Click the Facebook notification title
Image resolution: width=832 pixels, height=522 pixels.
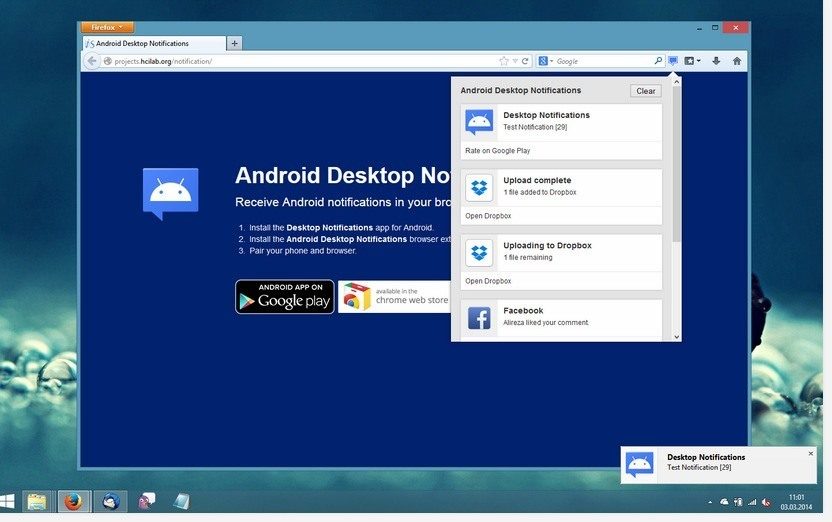click(523, 310)
